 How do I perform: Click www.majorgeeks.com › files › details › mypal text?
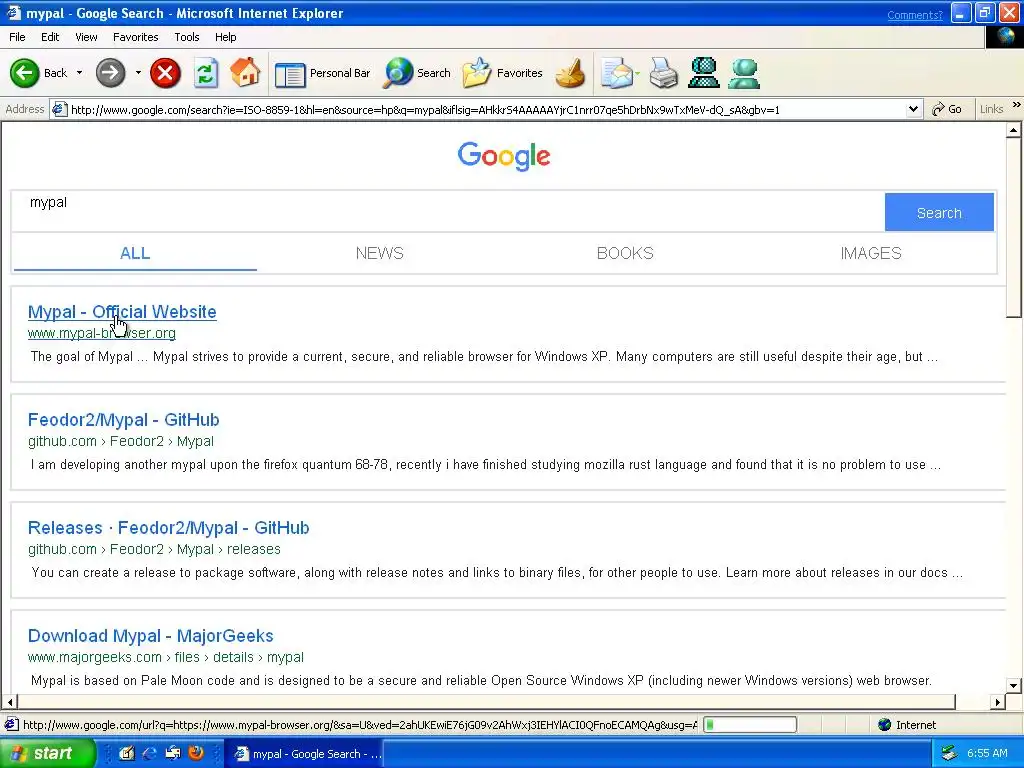(165, 657)
